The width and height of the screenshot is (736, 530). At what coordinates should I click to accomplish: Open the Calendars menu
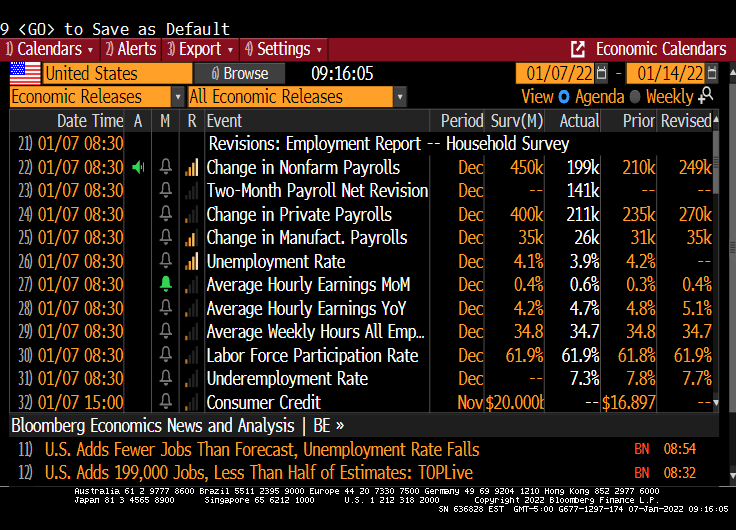pos(48,49)
